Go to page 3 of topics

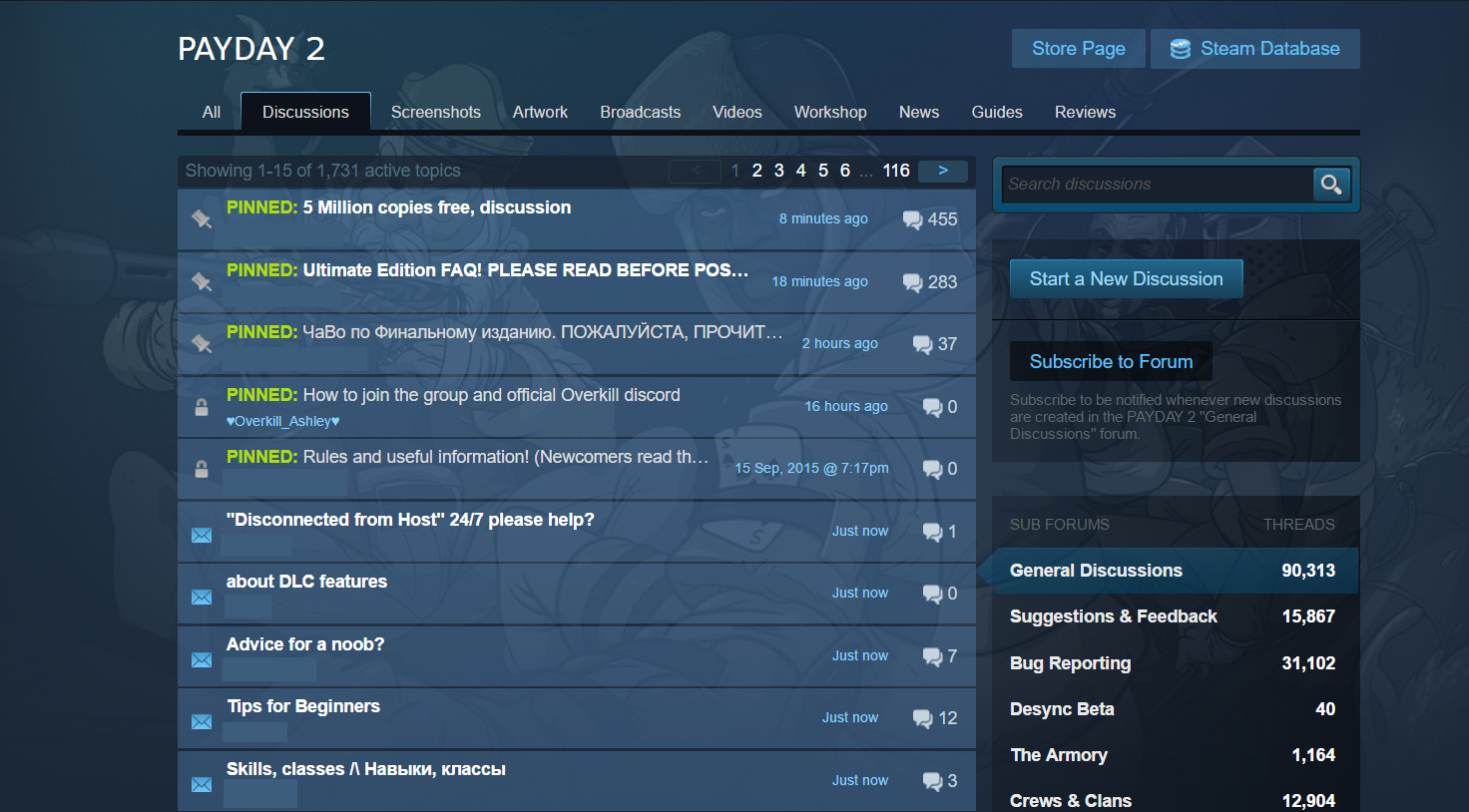point(779,171)
